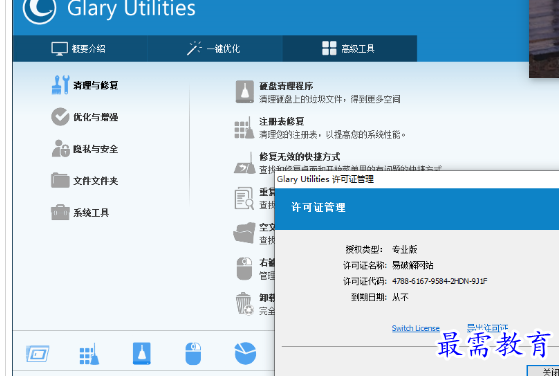Click the expiry value 从不
The image size is (559, 376).
pyautogui.click(x=400, y=297)
